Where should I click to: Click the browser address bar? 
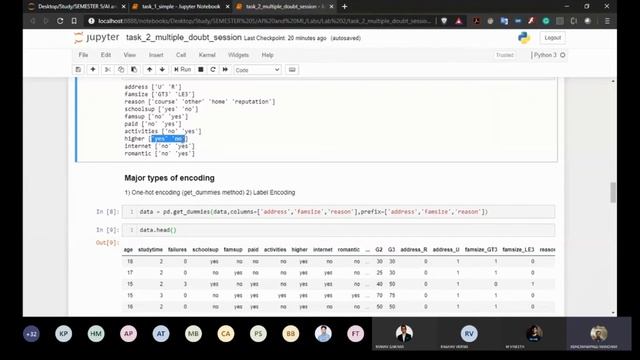click(263, 21)
